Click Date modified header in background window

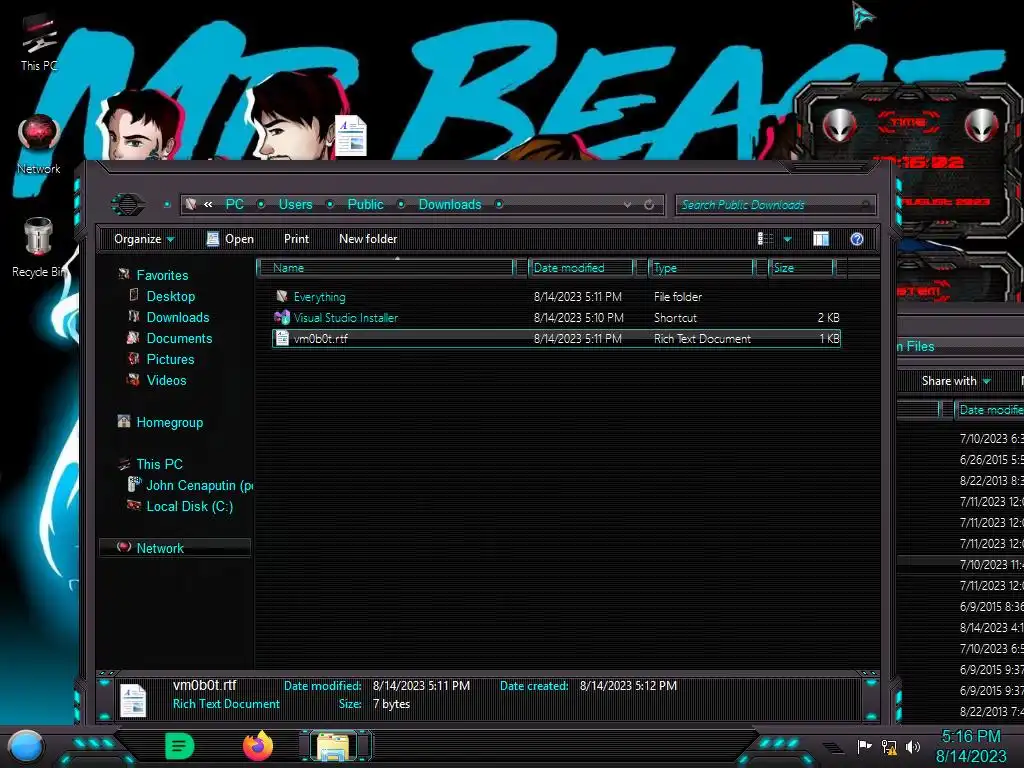pyautogui.click(x=989, y=409)
